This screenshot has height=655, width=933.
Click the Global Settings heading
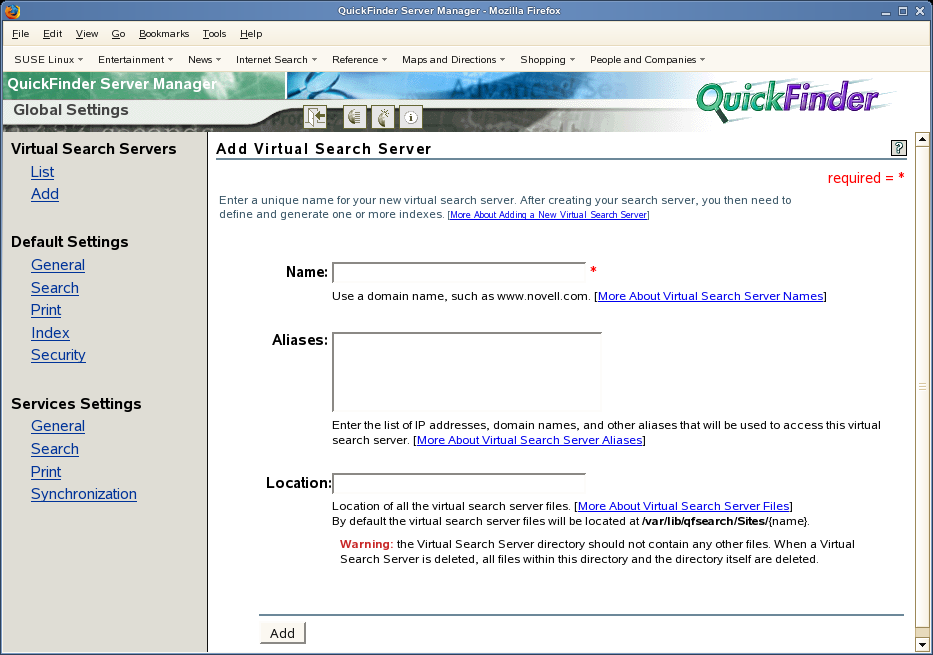tap(71, 110)
